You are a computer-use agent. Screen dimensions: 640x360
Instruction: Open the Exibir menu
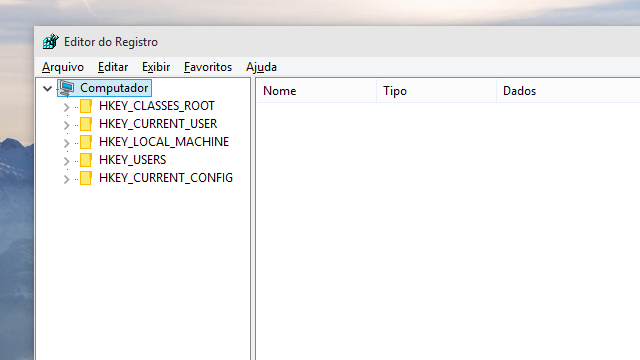click(156, 67)
